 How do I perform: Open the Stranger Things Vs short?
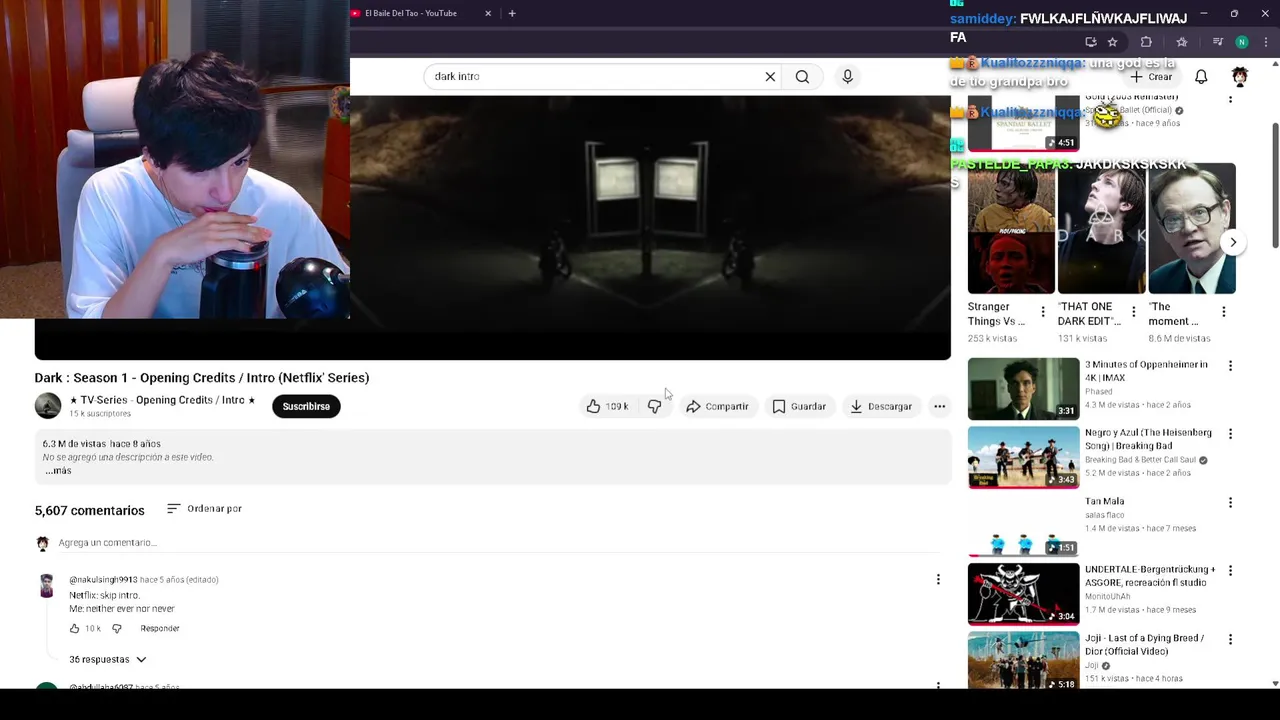[1011, 229]
